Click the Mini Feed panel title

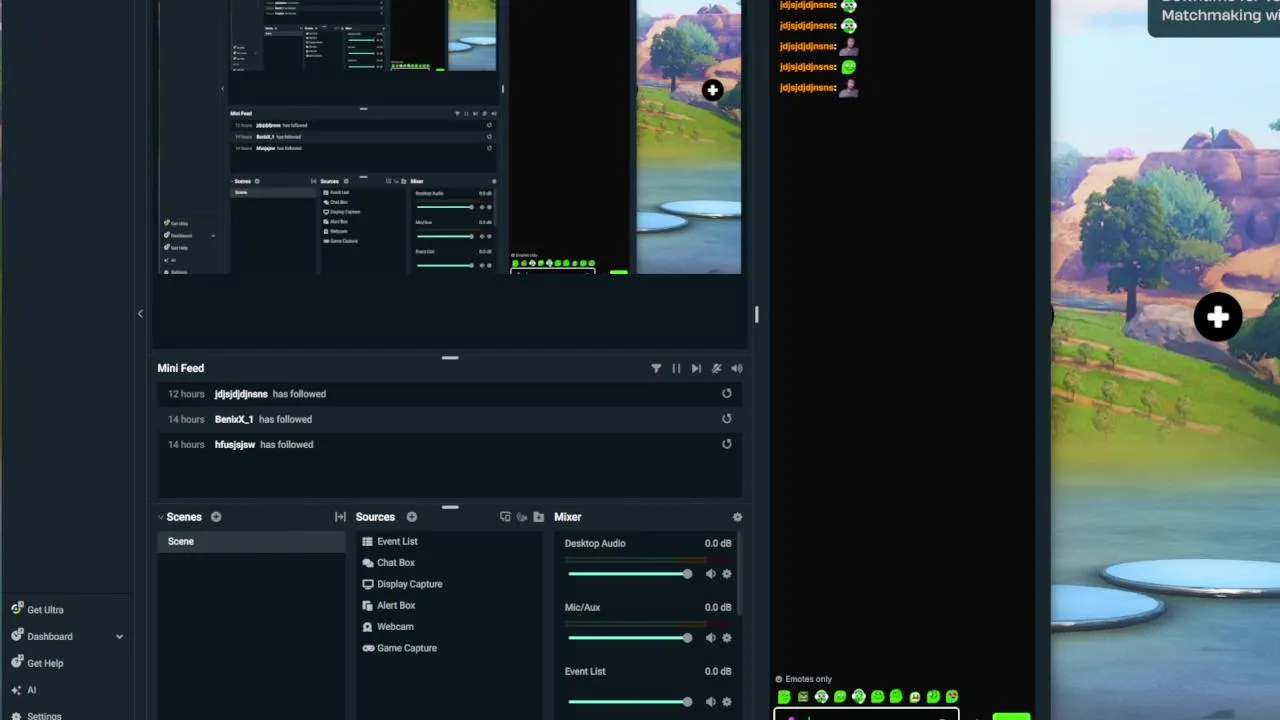181,368
